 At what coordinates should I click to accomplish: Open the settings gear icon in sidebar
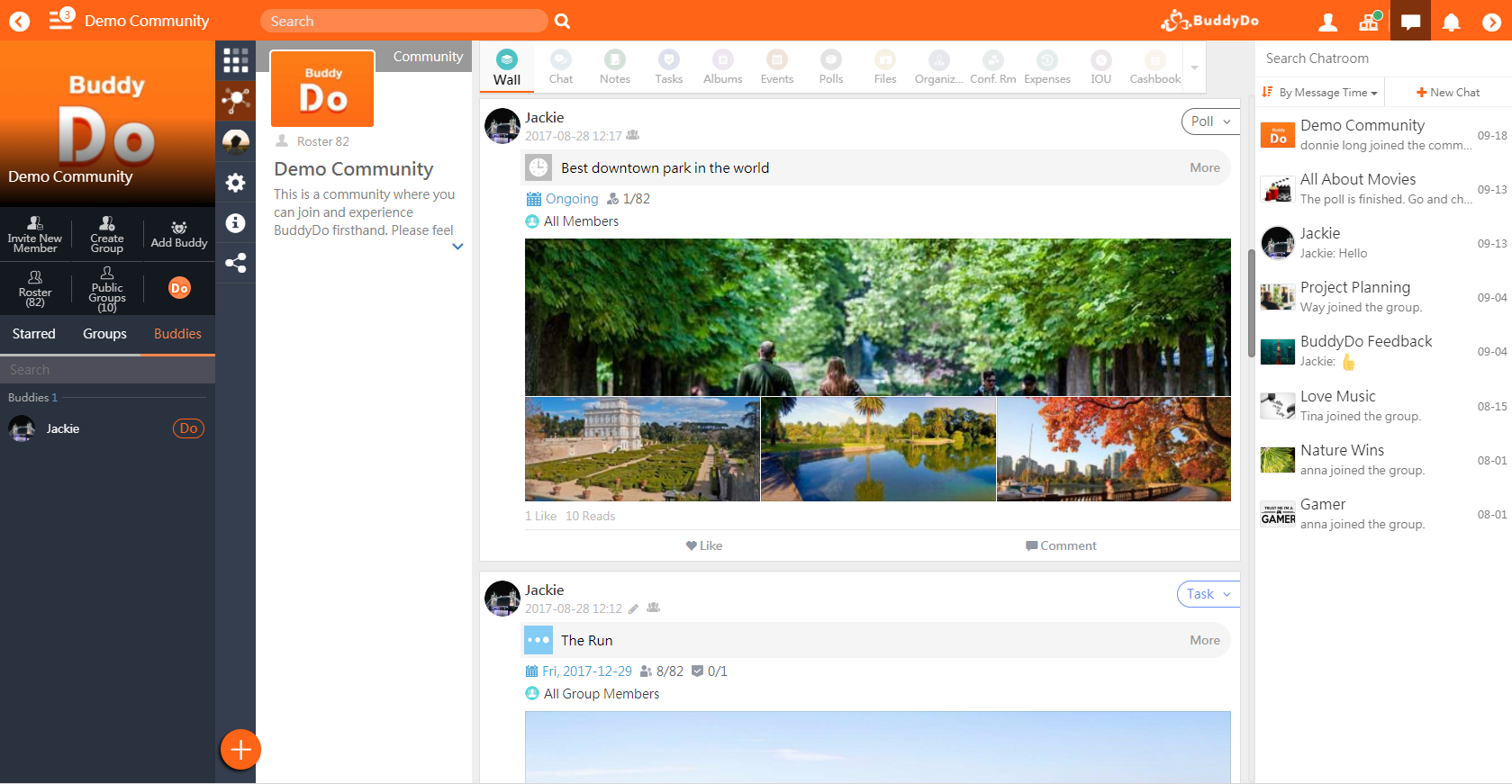pos(236,183)
